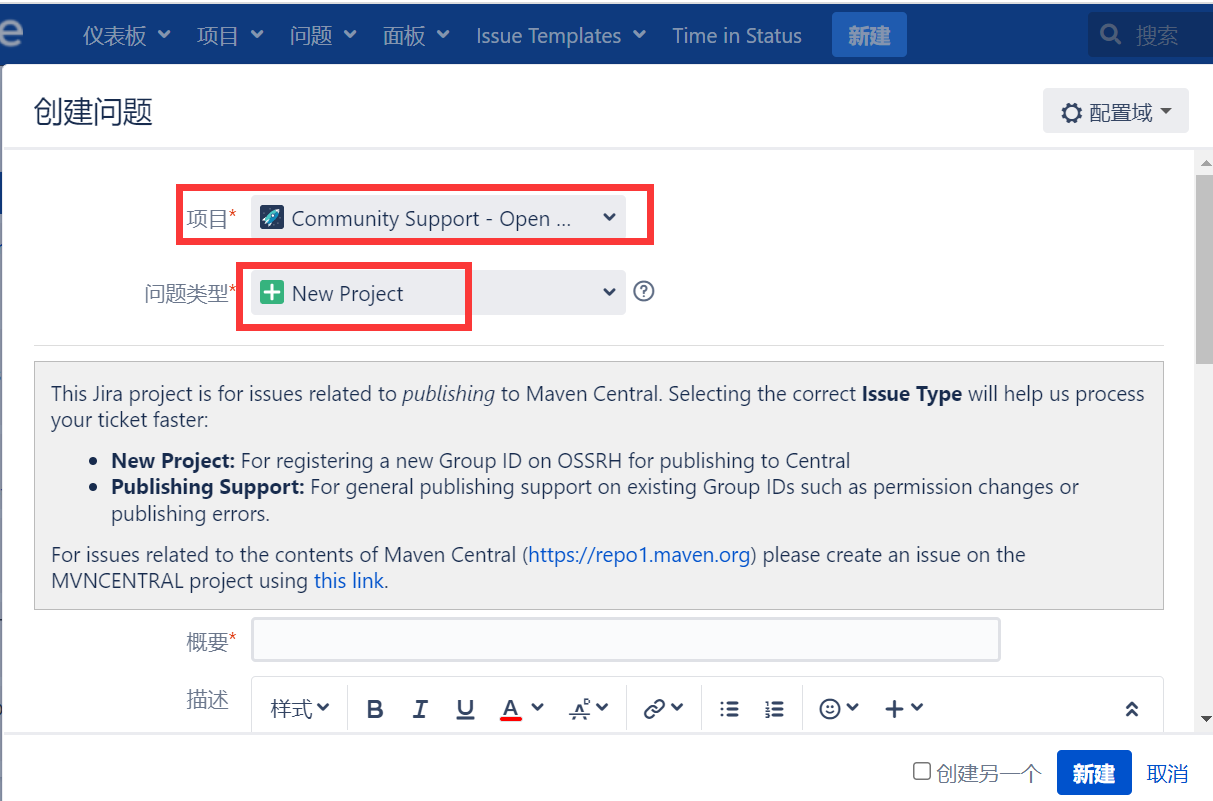Screen dimensions: 1213x801
Task: Toggle italic formatting in description toolbar
Action: [x=420, y=709]
